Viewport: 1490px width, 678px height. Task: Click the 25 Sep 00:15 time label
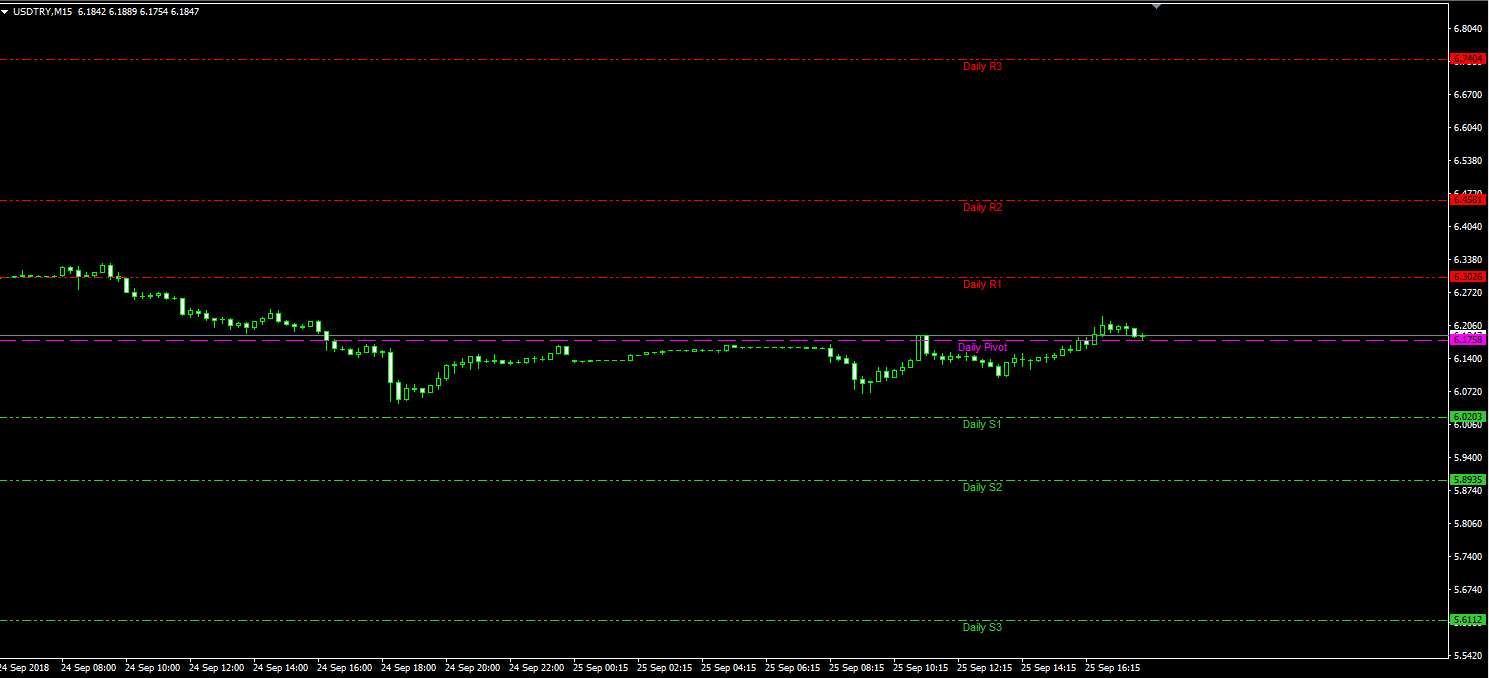tap(600, 667)
